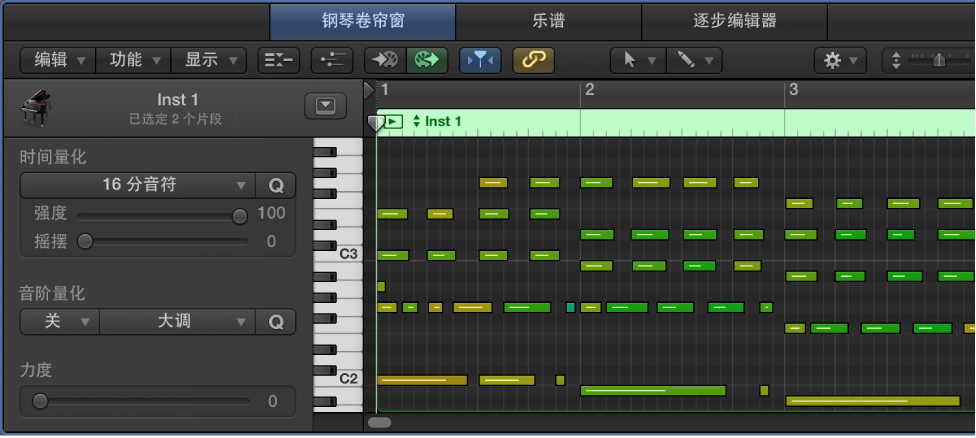Open the 大调 scale type dropdown
976x438 pixels.
(x=177, y=322)
